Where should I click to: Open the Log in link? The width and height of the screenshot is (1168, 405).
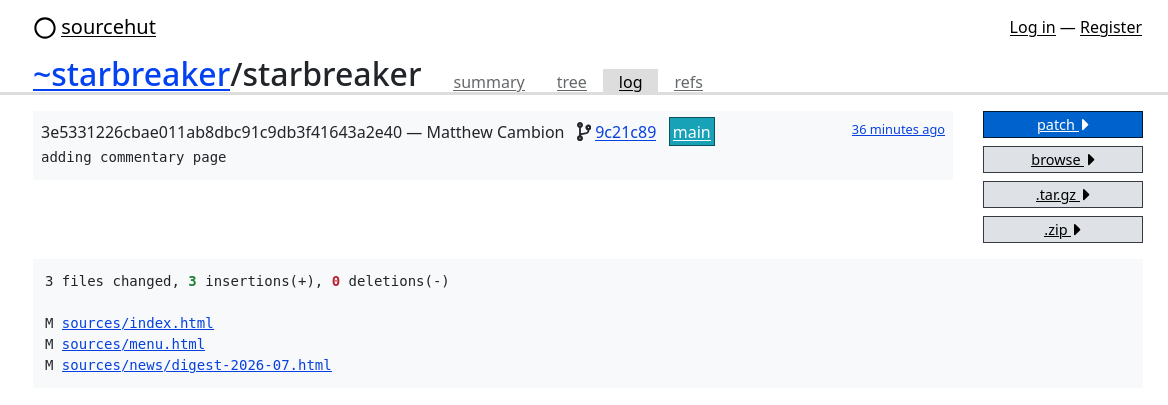pyautogui.click(x=1032, y=28)
